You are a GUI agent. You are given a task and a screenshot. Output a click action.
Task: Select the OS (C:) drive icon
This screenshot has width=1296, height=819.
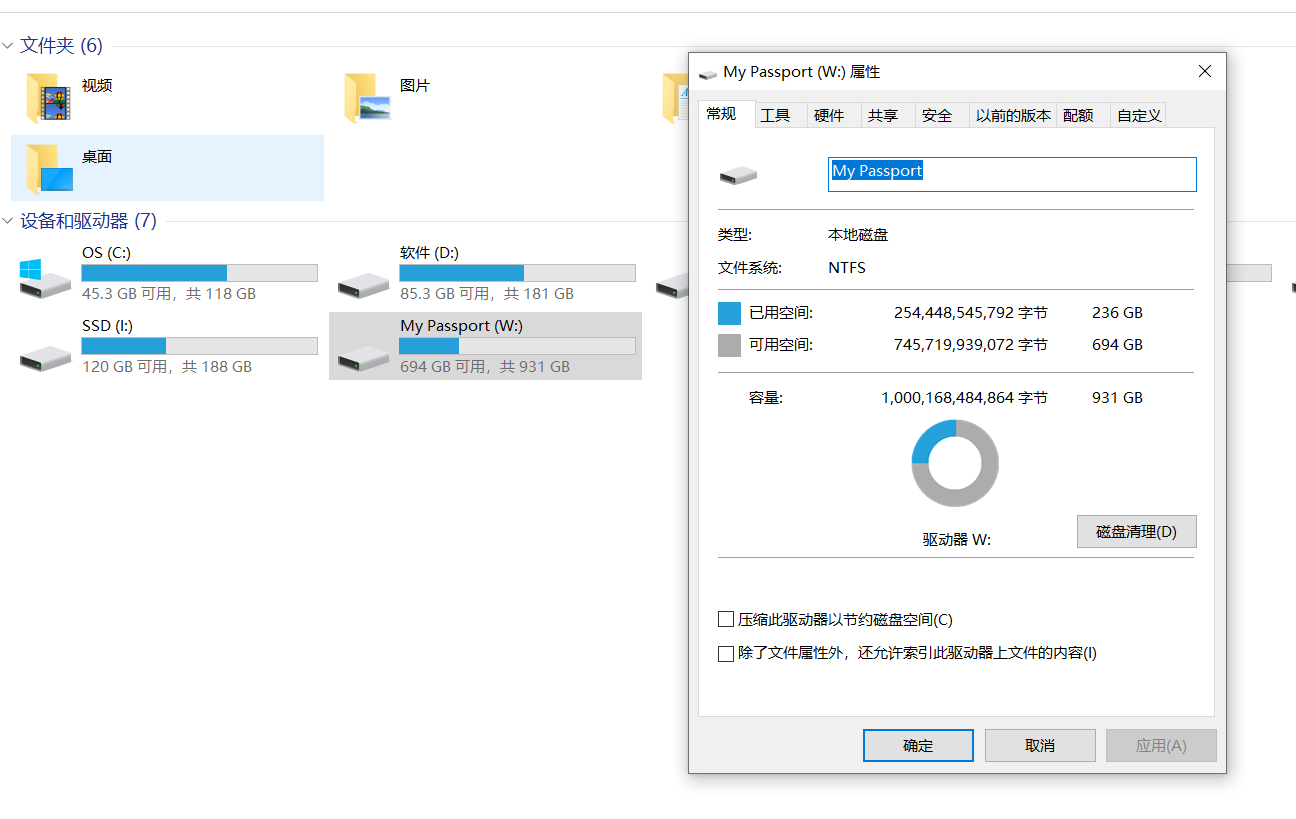(x=45, y=279)
